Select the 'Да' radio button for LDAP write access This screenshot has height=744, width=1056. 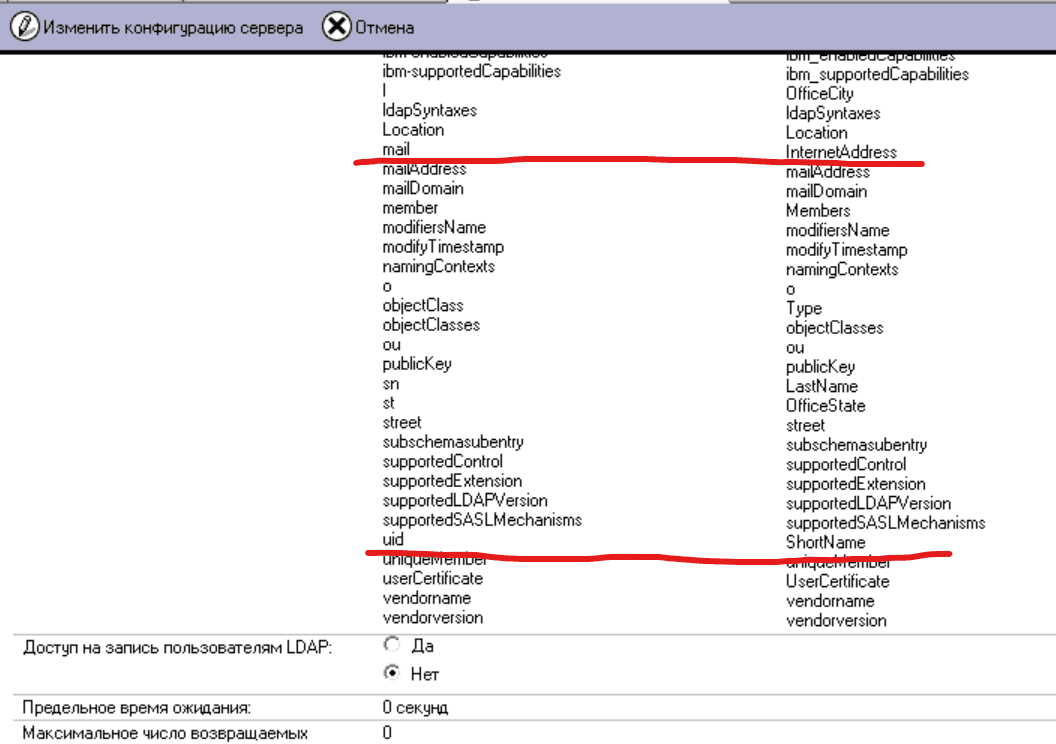coord(392,646)
